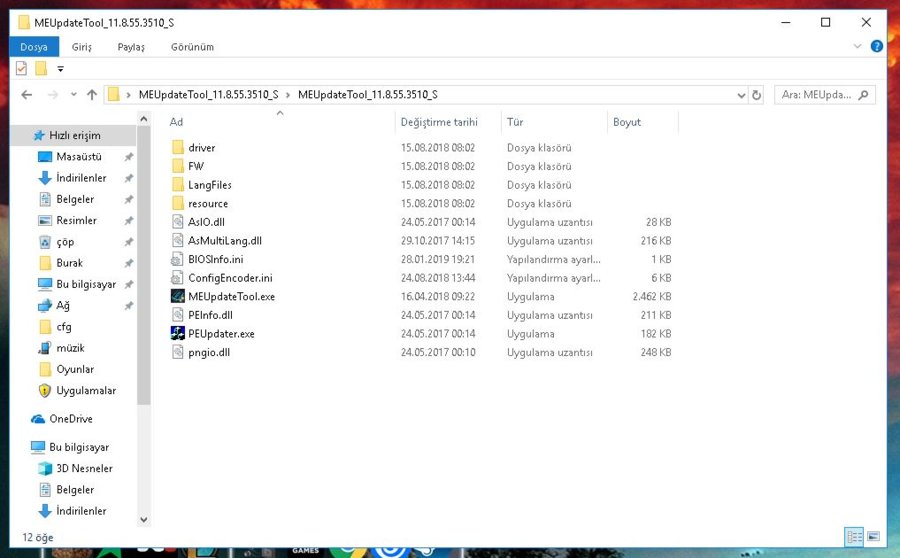Select OneDrive in navigation pane

[71, 419]
